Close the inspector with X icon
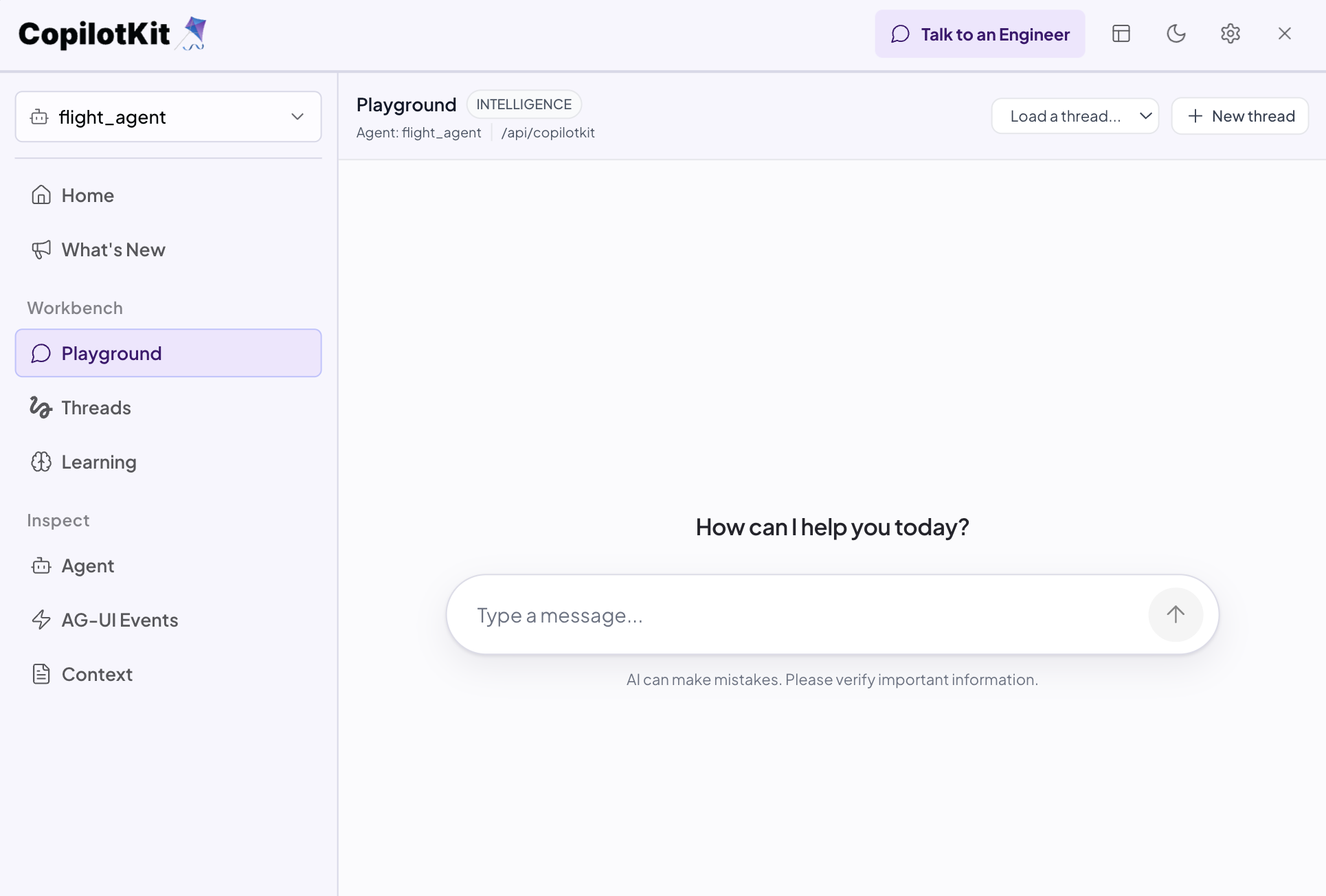The image size is (1326, 896). [x=1284, y=34]
